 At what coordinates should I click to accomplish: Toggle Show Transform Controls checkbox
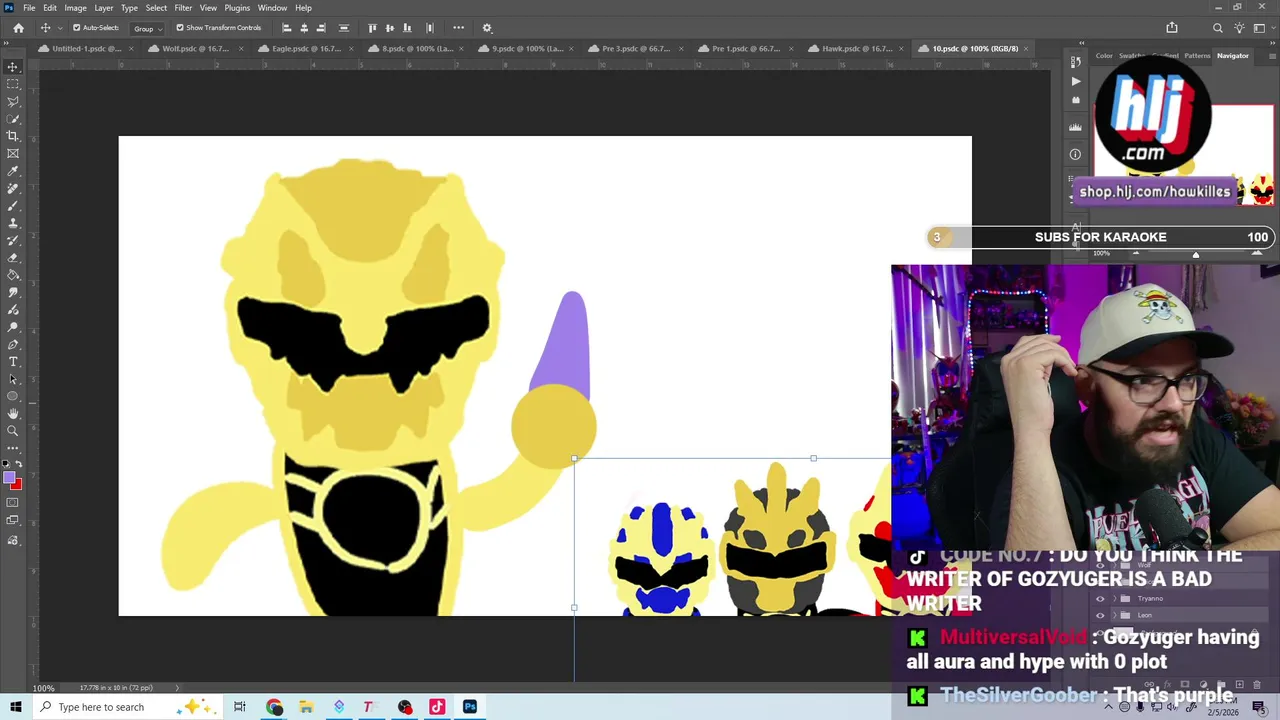click(180, 28)
